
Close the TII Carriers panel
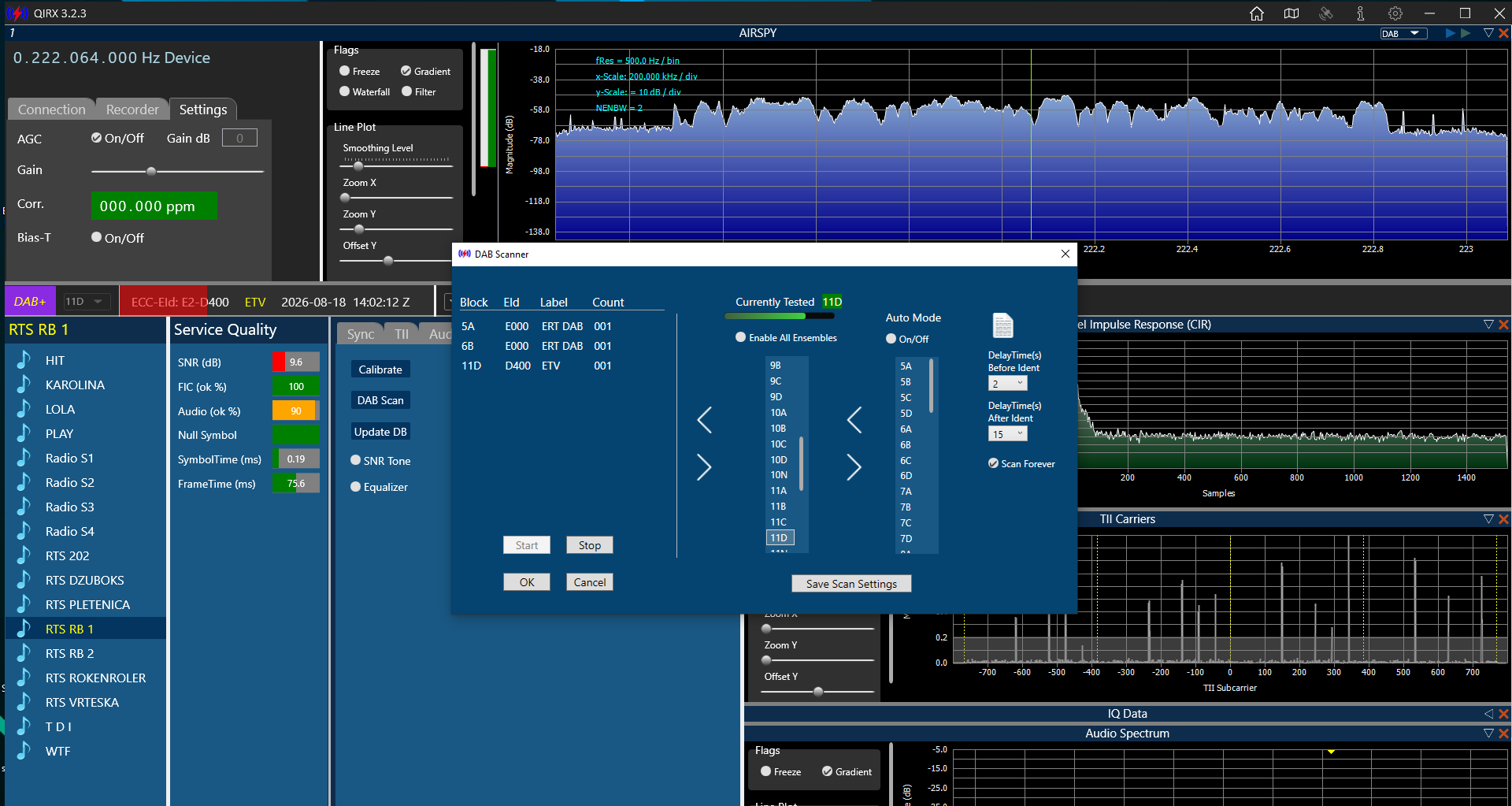click(x=1503, y=519)
